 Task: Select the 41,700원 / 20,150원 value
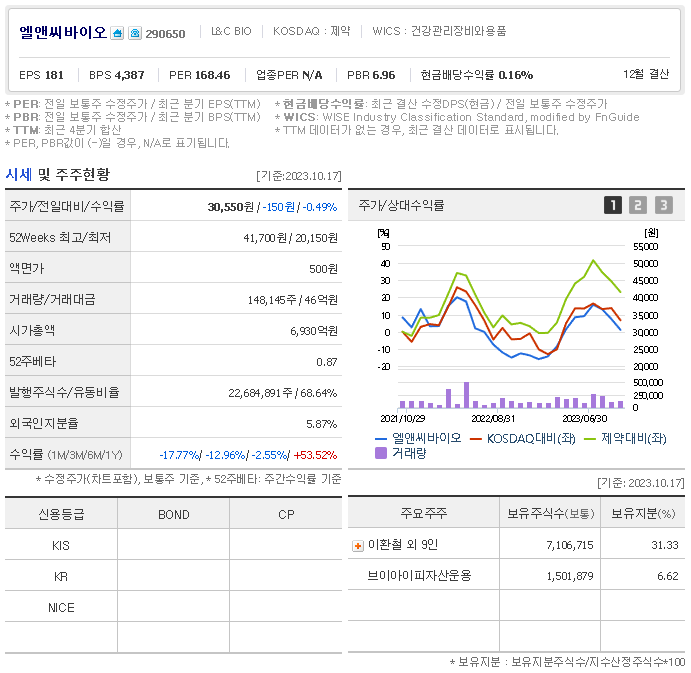[290, 238]
